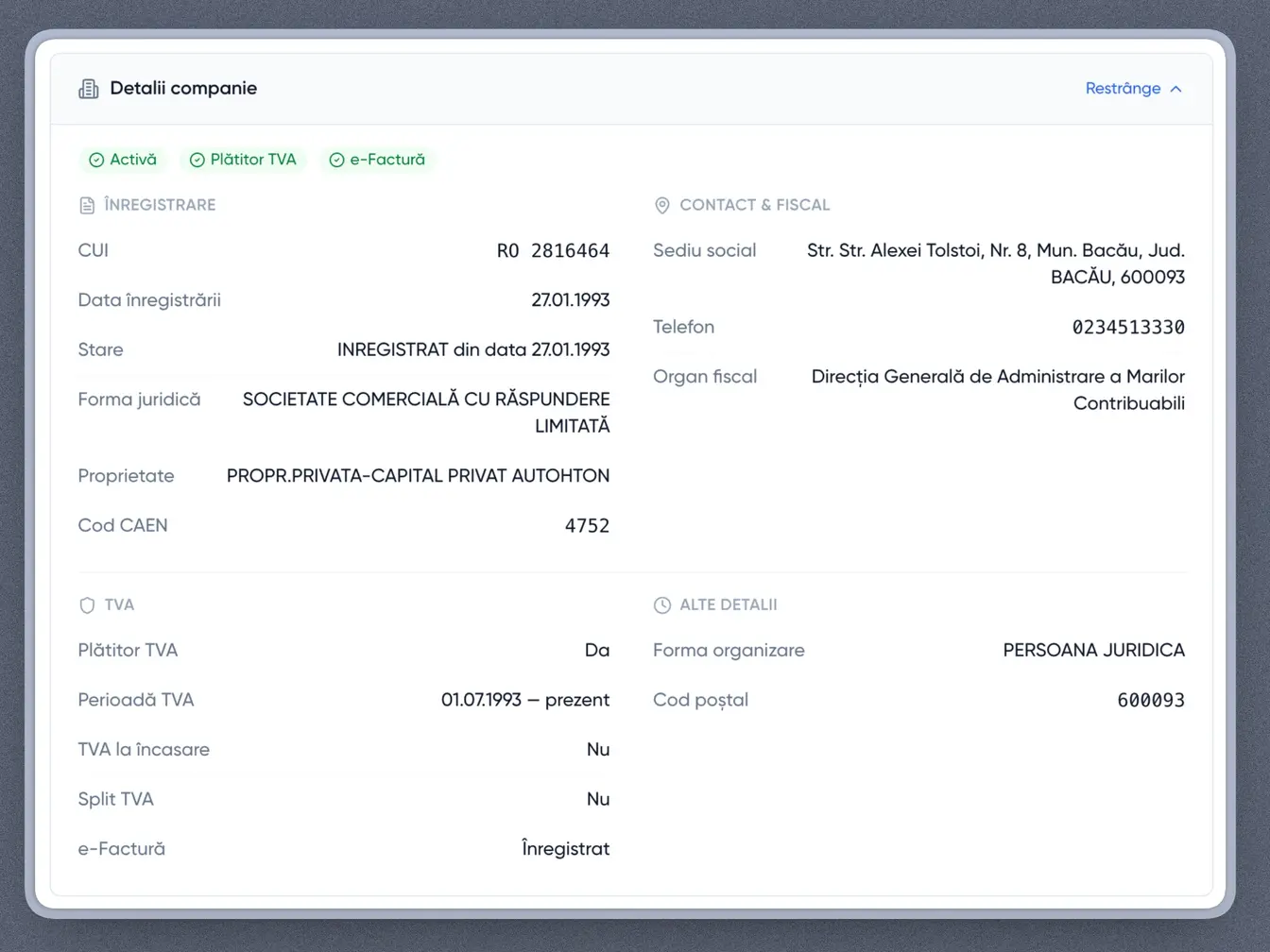Click the checkmark icon in e-Factură badge
The width and height of the screenshot is (1270, 952).
point(336,161)
